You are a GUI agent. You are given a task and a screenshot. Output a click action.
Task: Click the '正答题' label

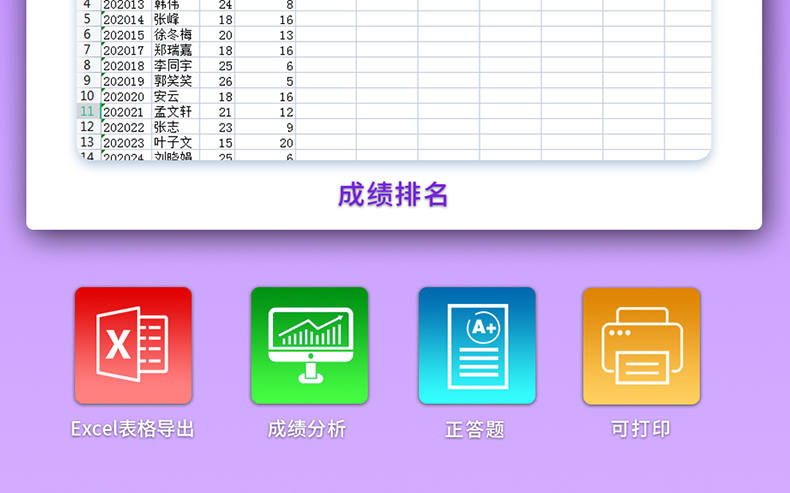point(475,430)
